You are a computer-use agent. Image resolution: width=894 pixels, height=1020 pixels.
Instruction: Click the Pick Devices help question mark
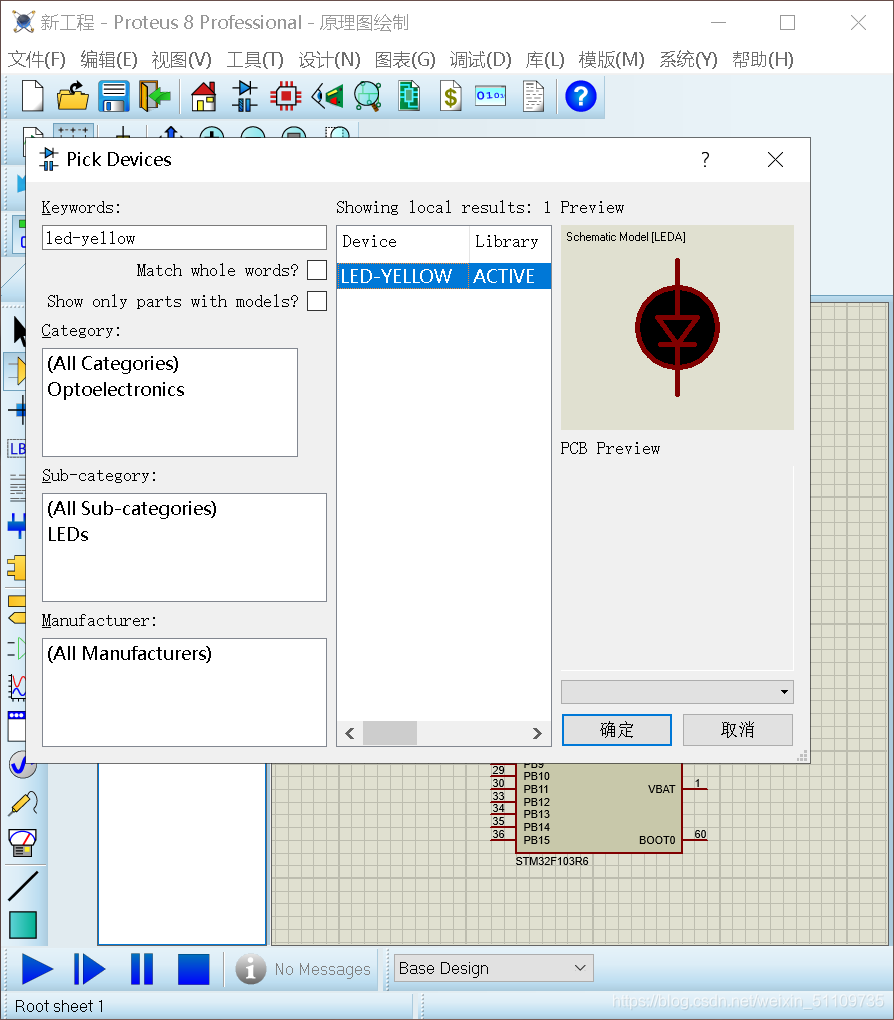[705, 159]
